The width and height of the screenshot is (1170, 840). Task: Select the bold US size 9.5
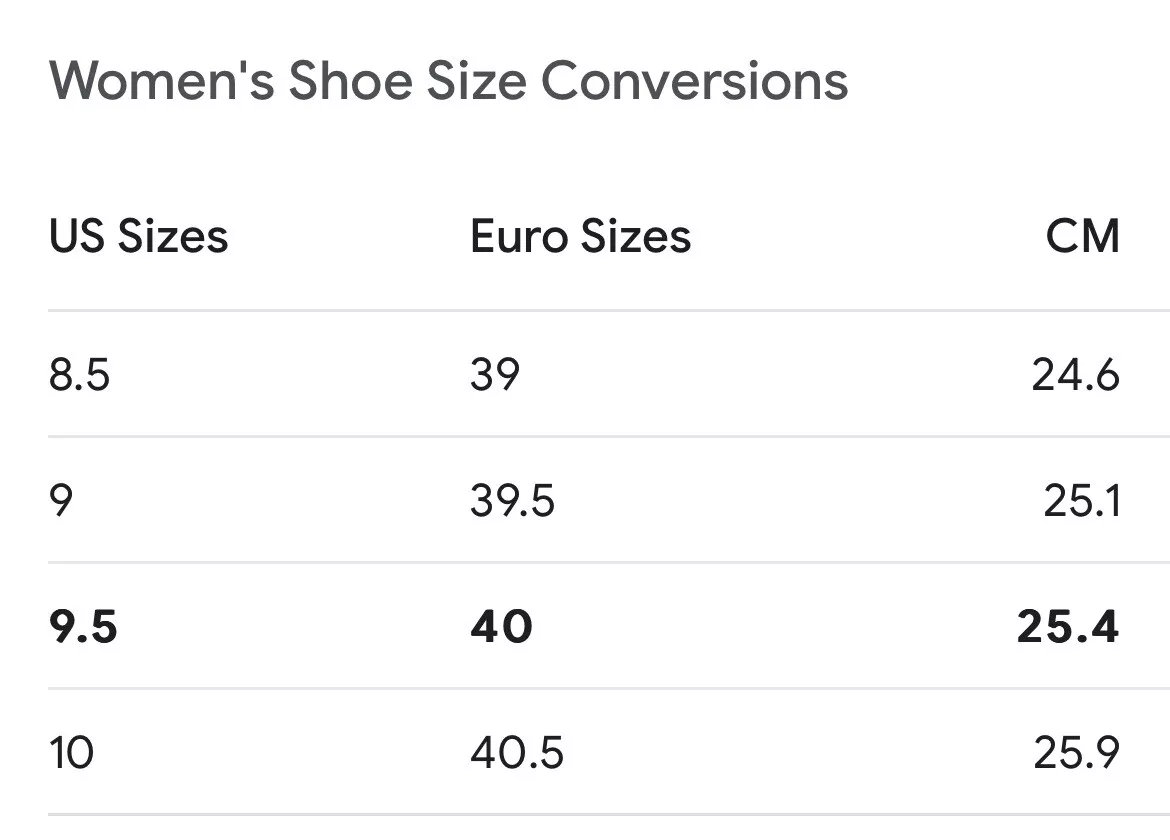coord(83,627)
